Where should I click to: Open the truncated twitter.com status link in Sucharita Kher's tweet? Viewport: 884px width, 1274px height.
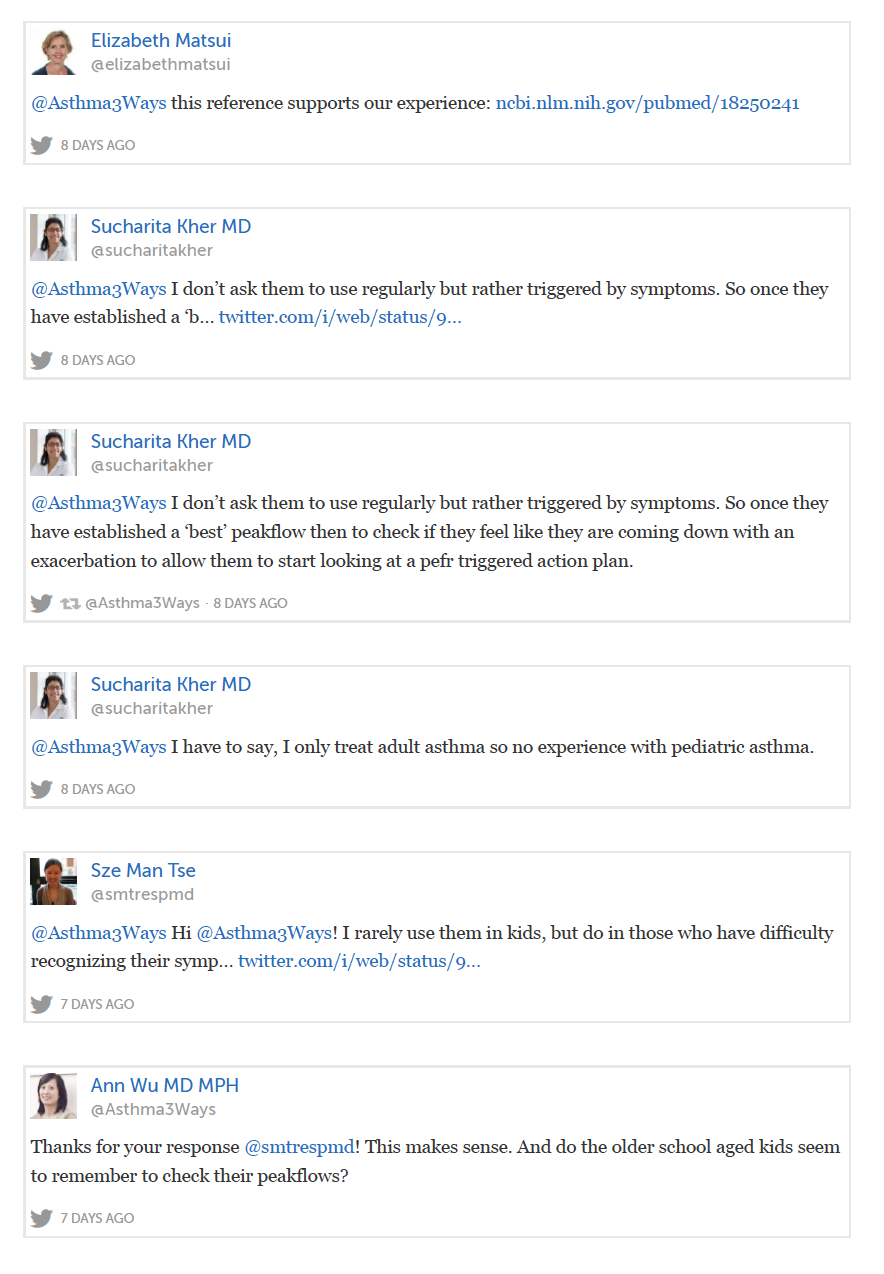(x=340, y=318)
